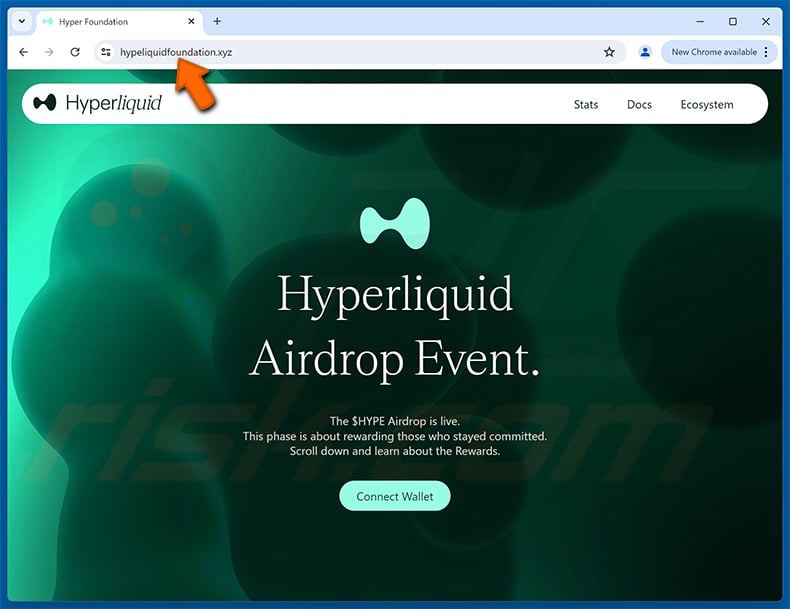The image size is (790, 609).
Task: Click the browser forward arrow
Action: pos(49,52)
